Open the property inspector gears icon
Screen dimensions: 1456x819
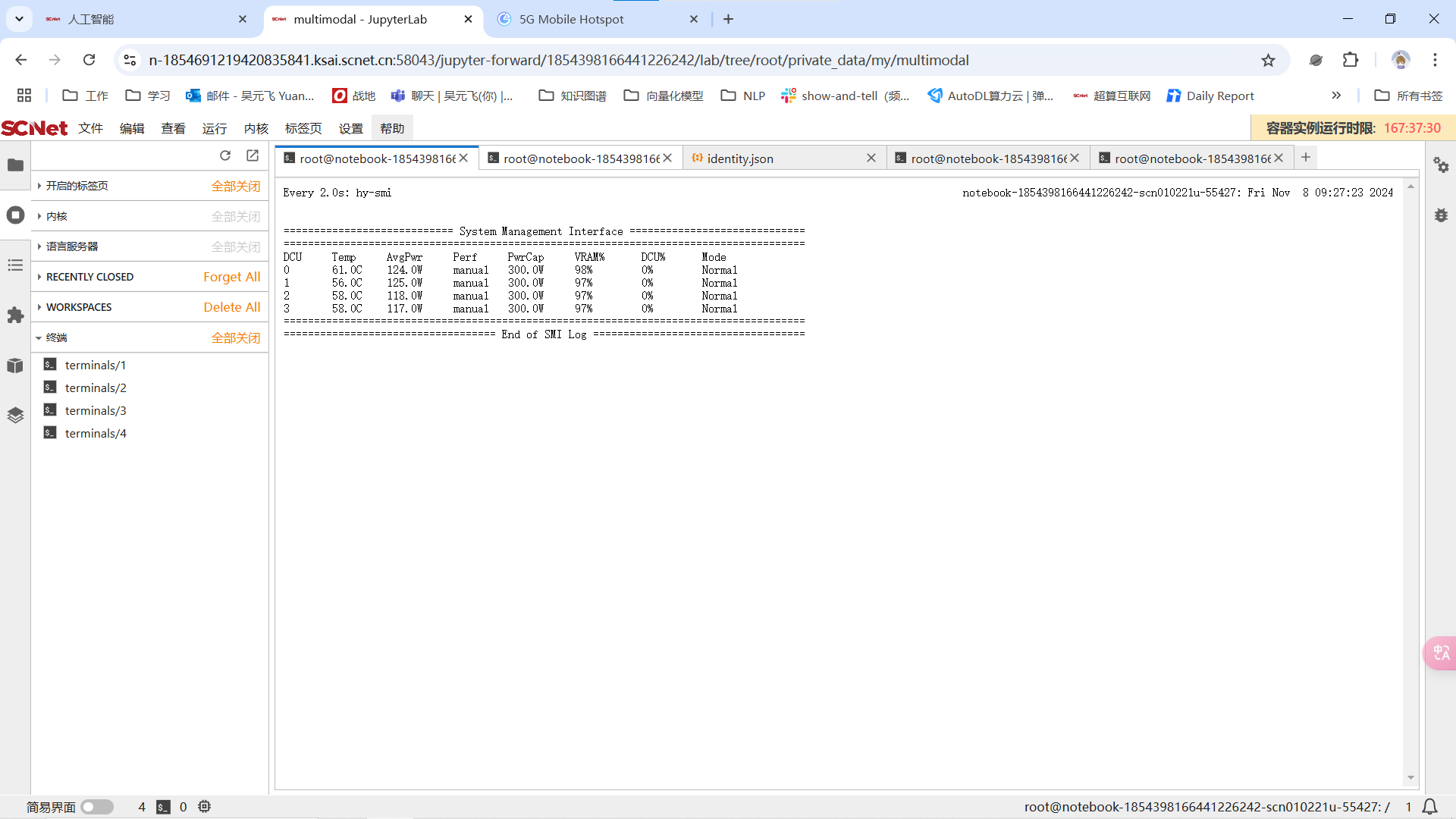tap(1441, 165)
